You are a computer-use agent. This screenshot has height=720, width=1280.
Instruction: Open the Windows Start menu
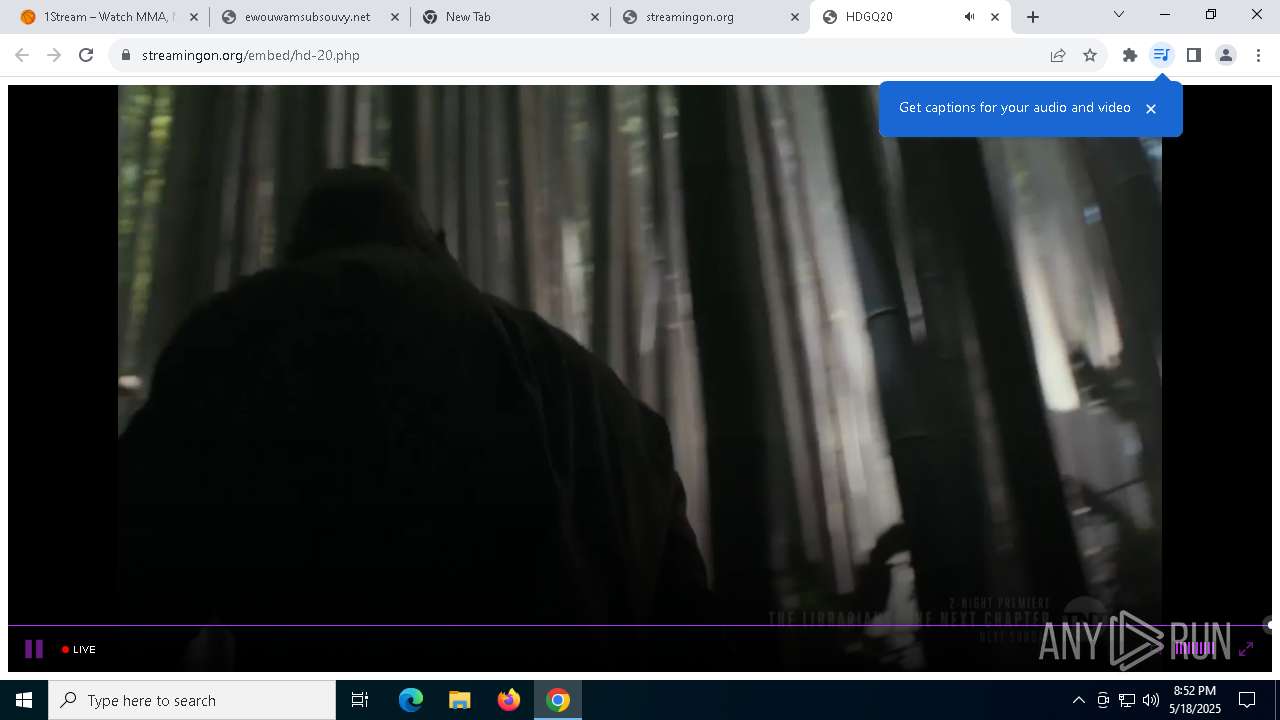click(x=24, y=700)
